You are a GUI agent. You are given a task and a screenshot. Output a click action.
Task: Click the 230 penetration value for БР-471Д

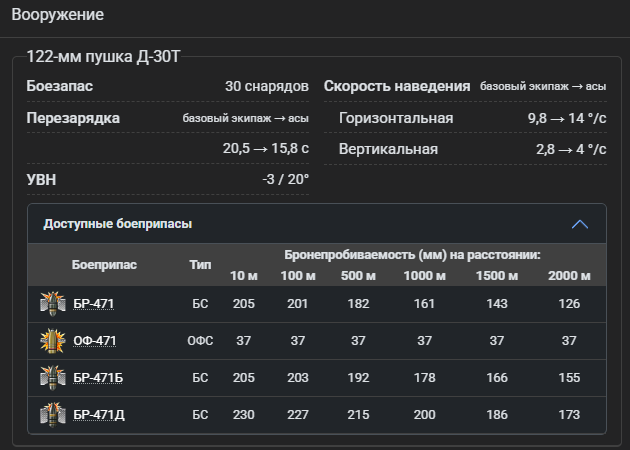pyautogui.click(x=243, y=415)
